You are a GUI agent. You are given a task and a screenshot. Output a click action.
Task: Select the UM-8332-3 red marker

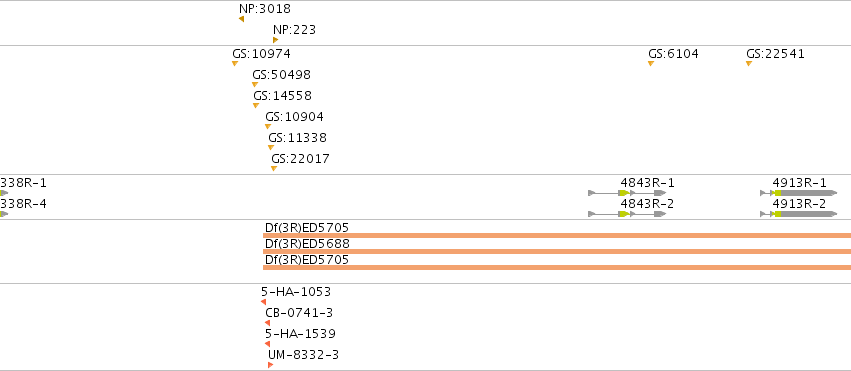pos(270,365)
